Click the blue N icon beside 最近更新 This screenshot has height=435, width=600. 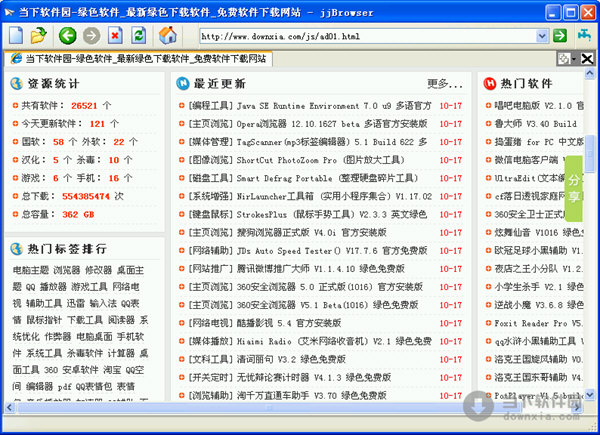pyautogui.click(x=183, y=83)
